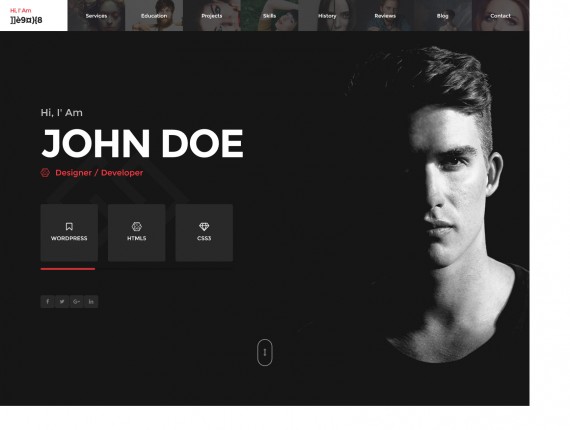The height and width of the screenshot is (430, 570).
Task: Click the scroll-down mouse icon
Action: 265,352
